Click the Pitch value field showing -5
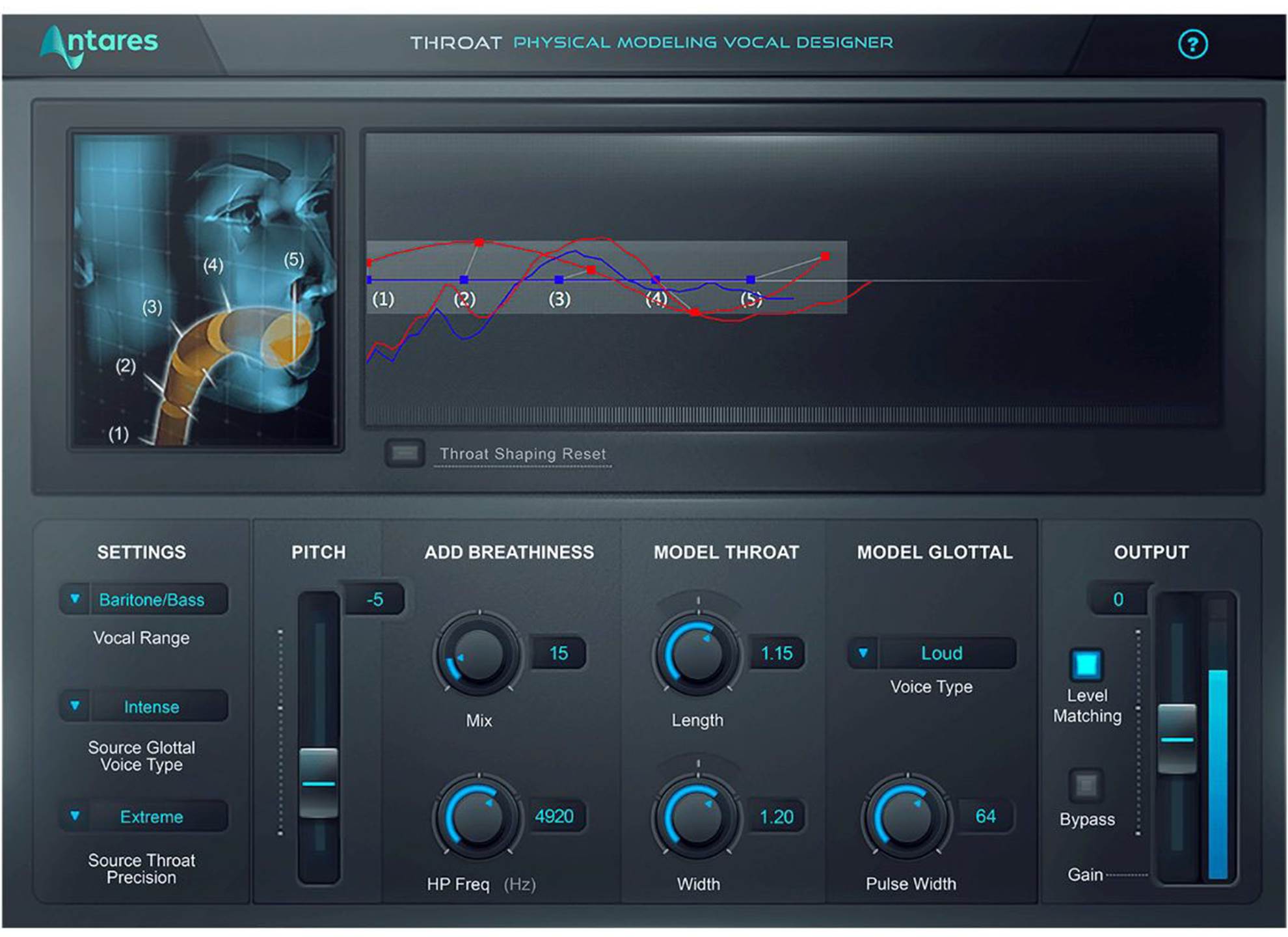1288x937 pixels. tap(375, 599)
